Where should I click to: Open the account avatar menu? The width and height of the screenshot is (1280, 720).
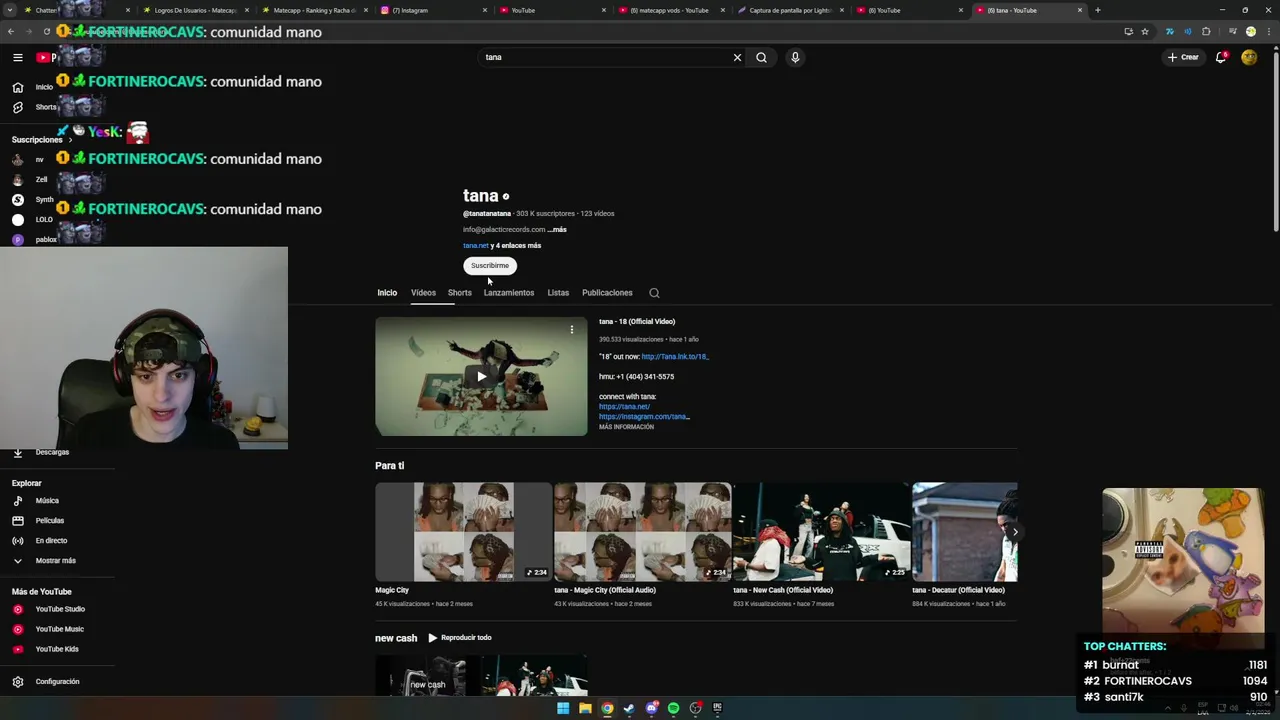1249,57
